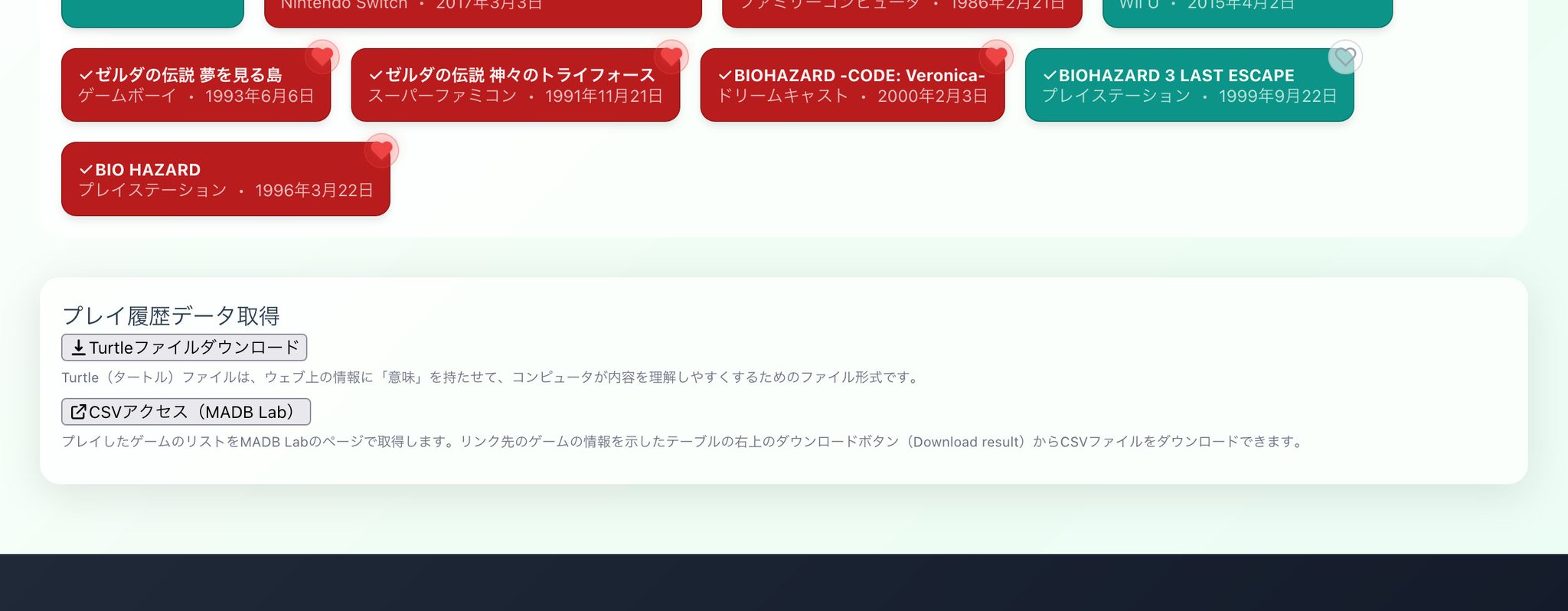Select the ゼルダの伝説 神々のトライフォース card
The height and width of the screenshot is (611, 1568).
[515, 85]
